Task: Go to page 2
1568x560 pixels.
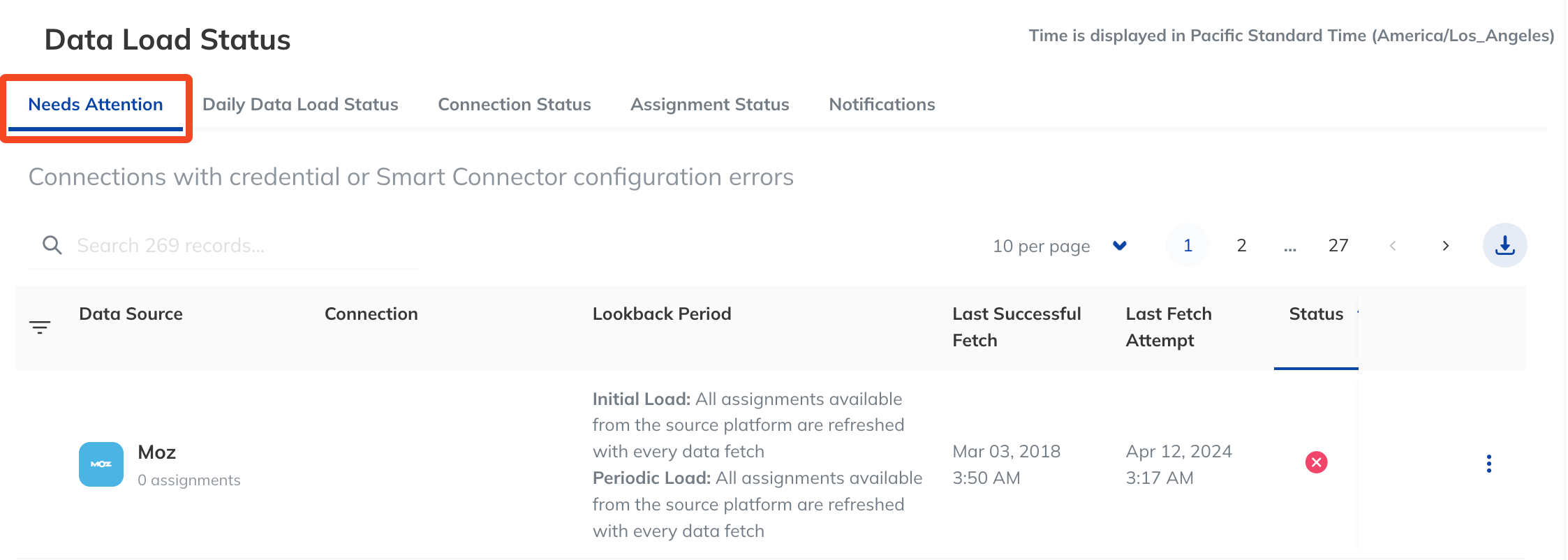Action: (1241, 245)
